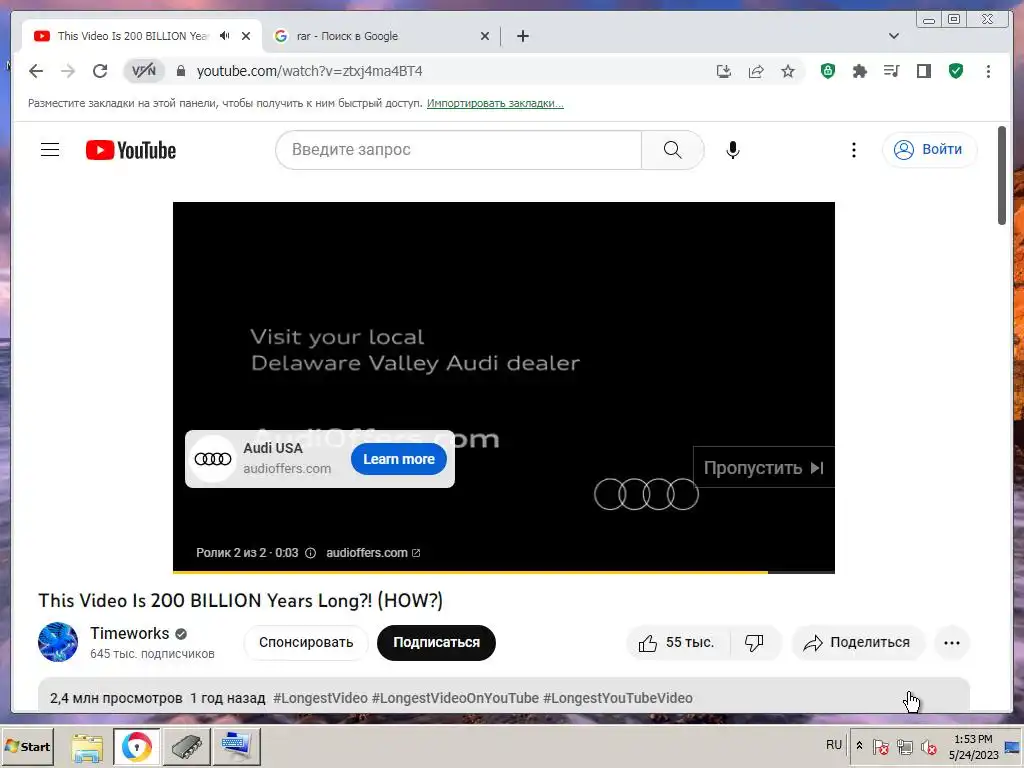Image resolution: width=1024 pixels, height=768 pixels.
Task: Like the video (55 тыс.)
Action: point(676,643)
